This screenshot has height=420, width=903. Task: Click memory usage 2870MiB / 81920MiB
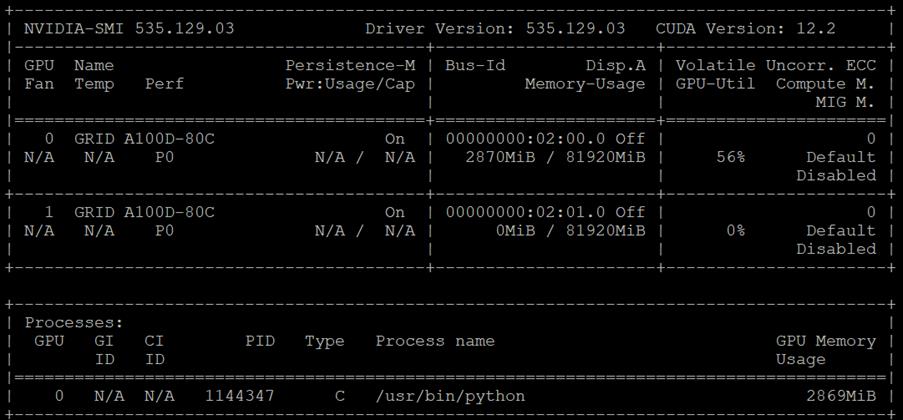(x=555, y=157)
